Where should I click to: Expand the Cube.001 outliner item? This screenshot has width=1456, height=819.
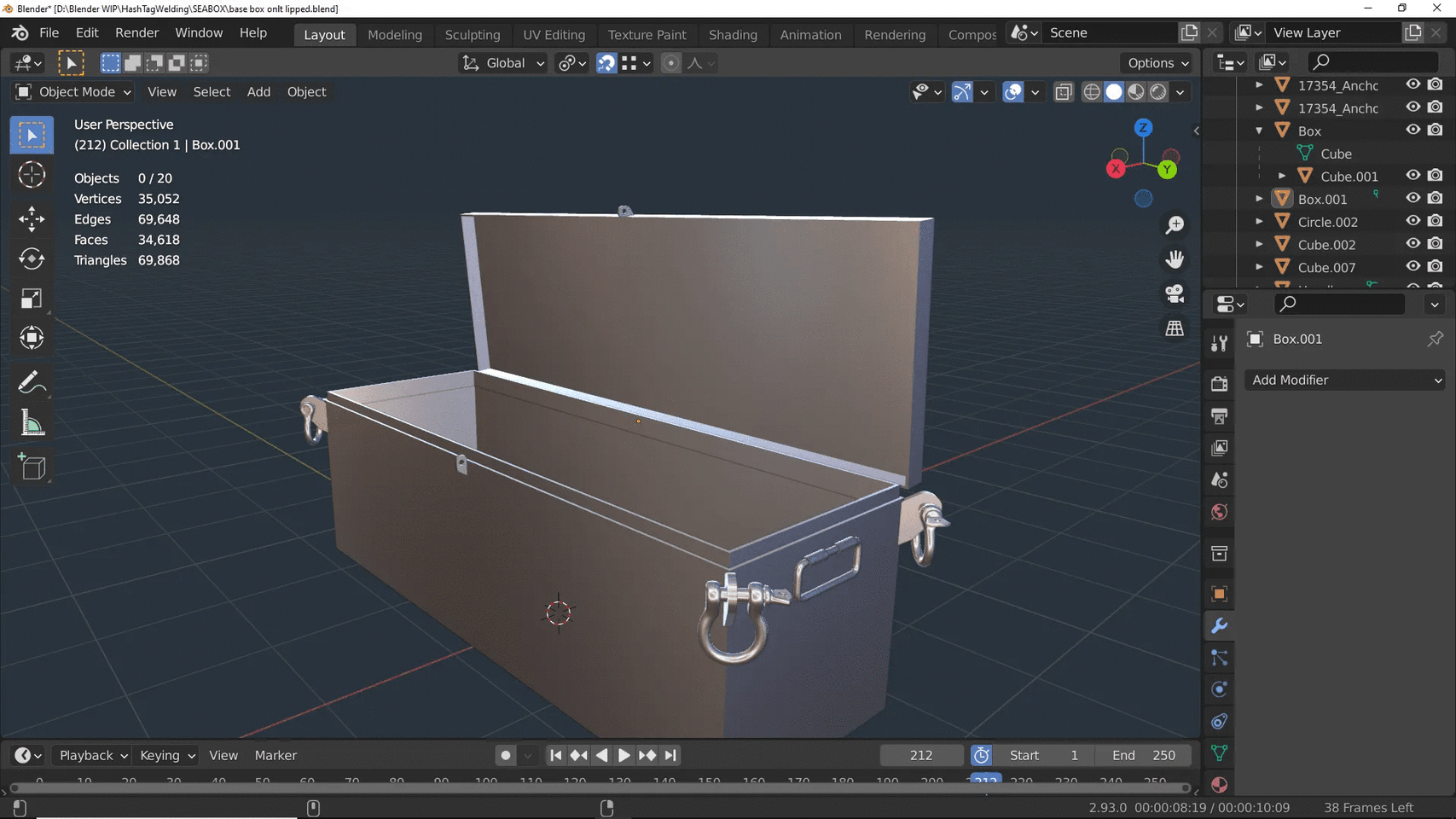point(1282,176)
